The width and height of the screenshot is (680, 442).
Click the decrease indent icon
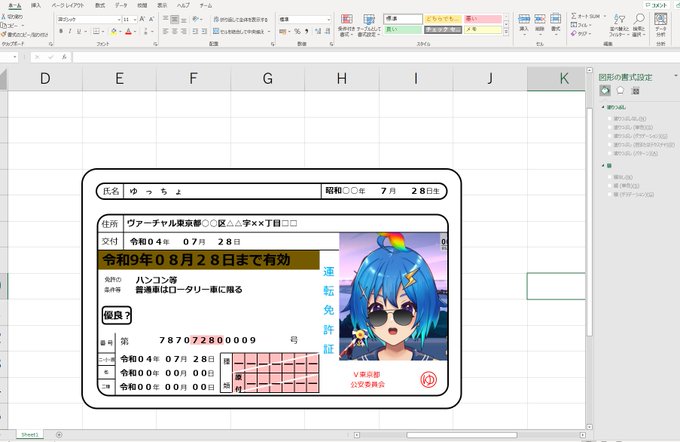[x=195, y=31]
